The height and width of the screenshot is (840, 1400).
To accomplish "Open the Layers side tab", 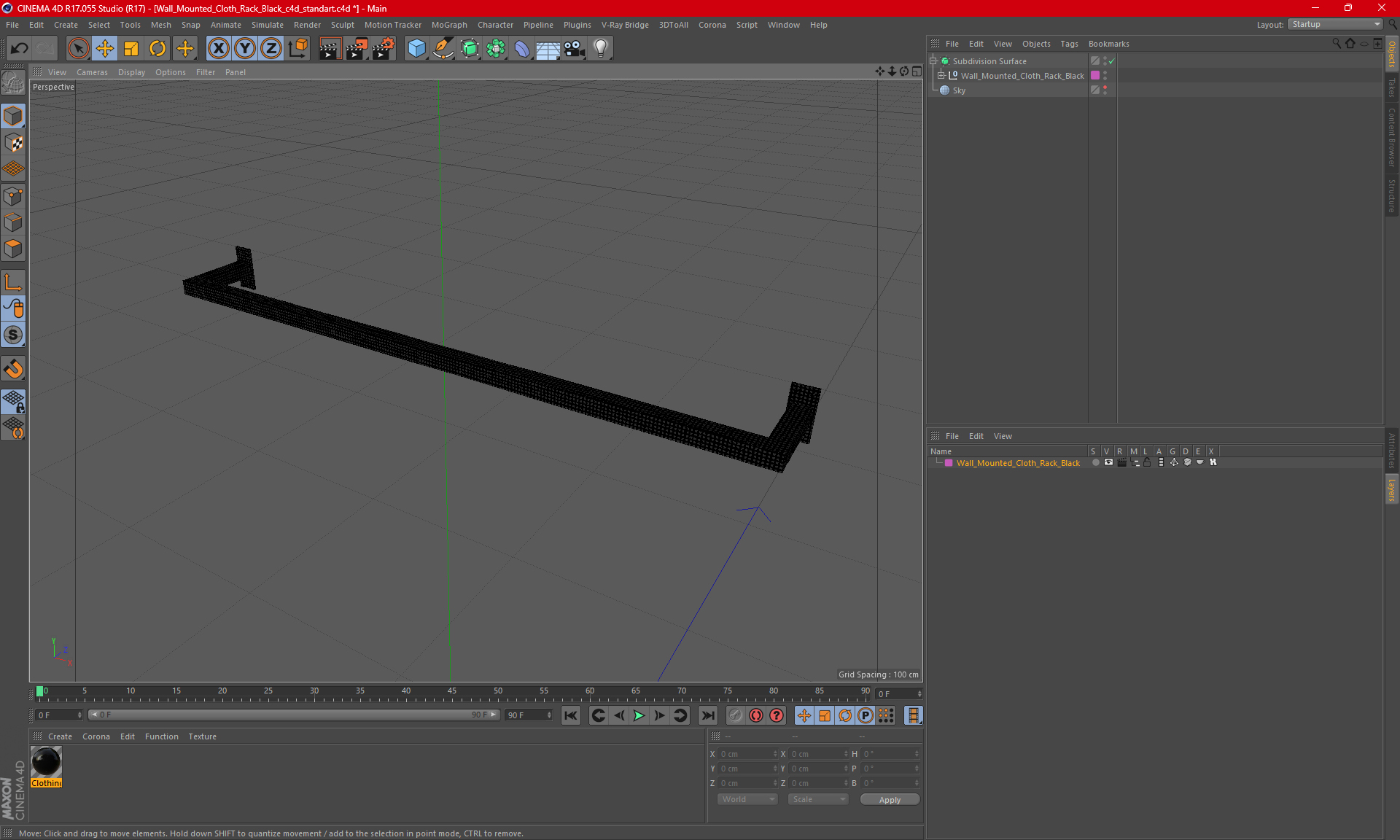I will pyautogui.click(x=1392, y=489).
